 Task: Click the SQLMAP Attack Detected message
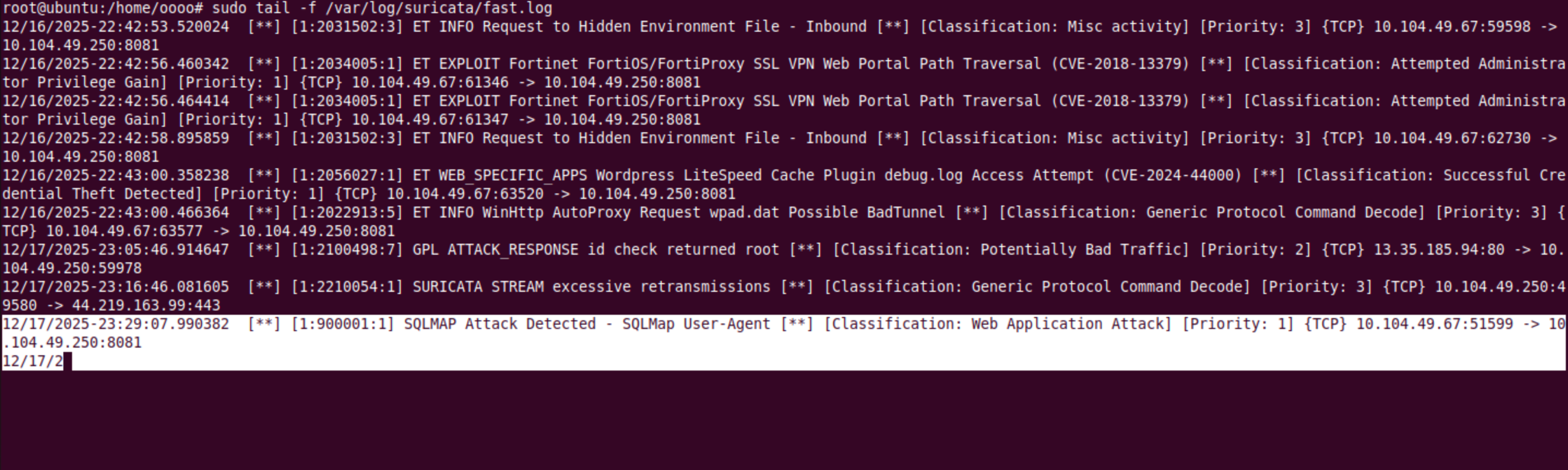tap(587, 324)
